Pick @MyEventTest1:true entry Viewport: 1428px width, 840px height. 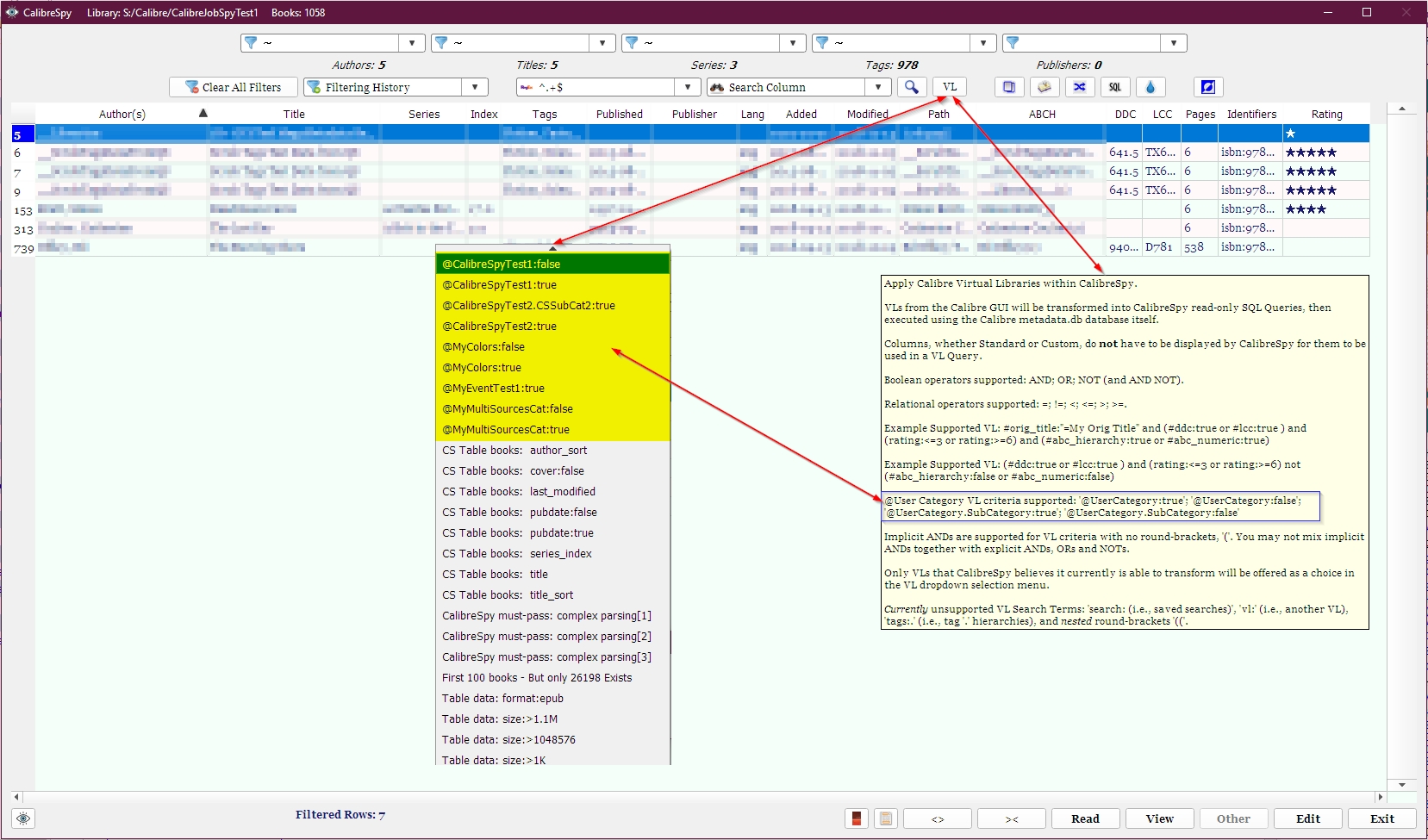pos(553,389)
